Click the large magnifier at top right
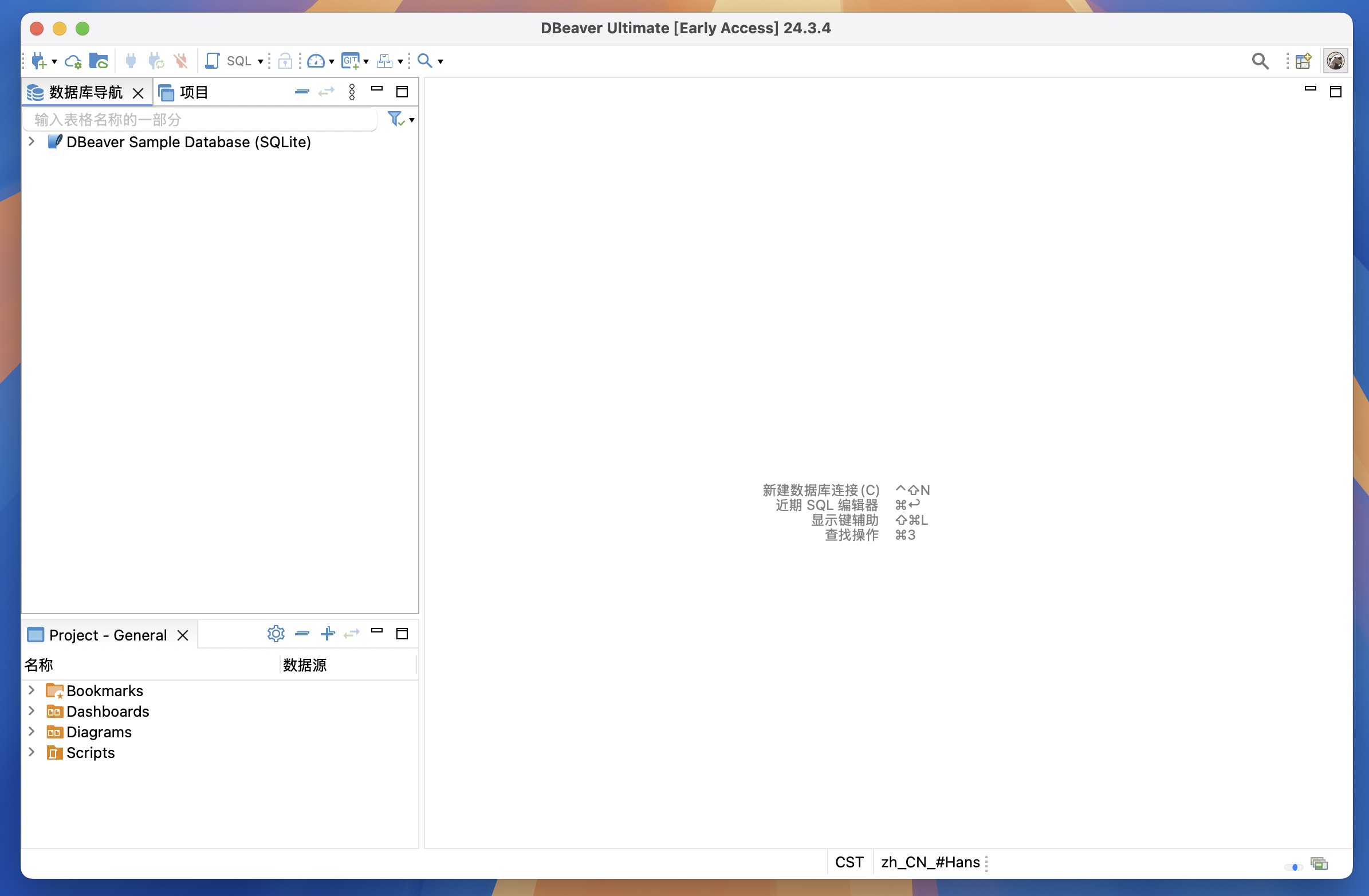 [x=1260, y=60]
